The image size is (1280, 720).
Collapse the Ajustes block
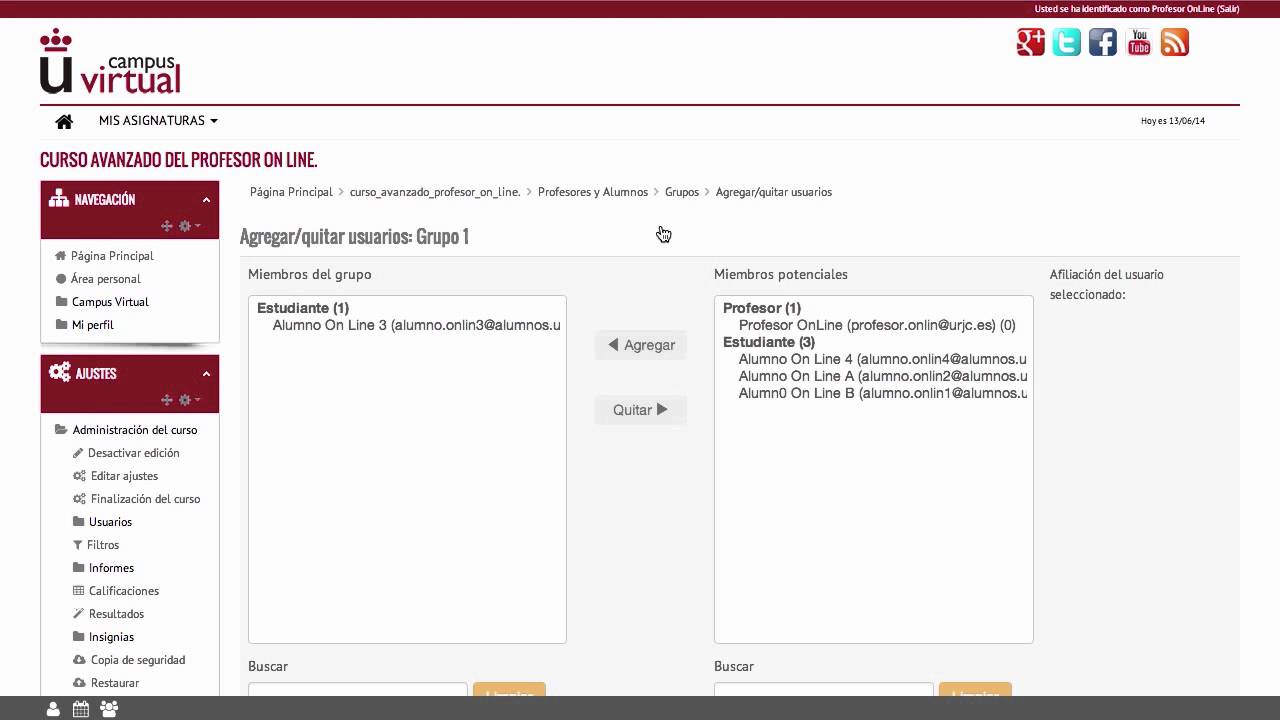(206, 374)
